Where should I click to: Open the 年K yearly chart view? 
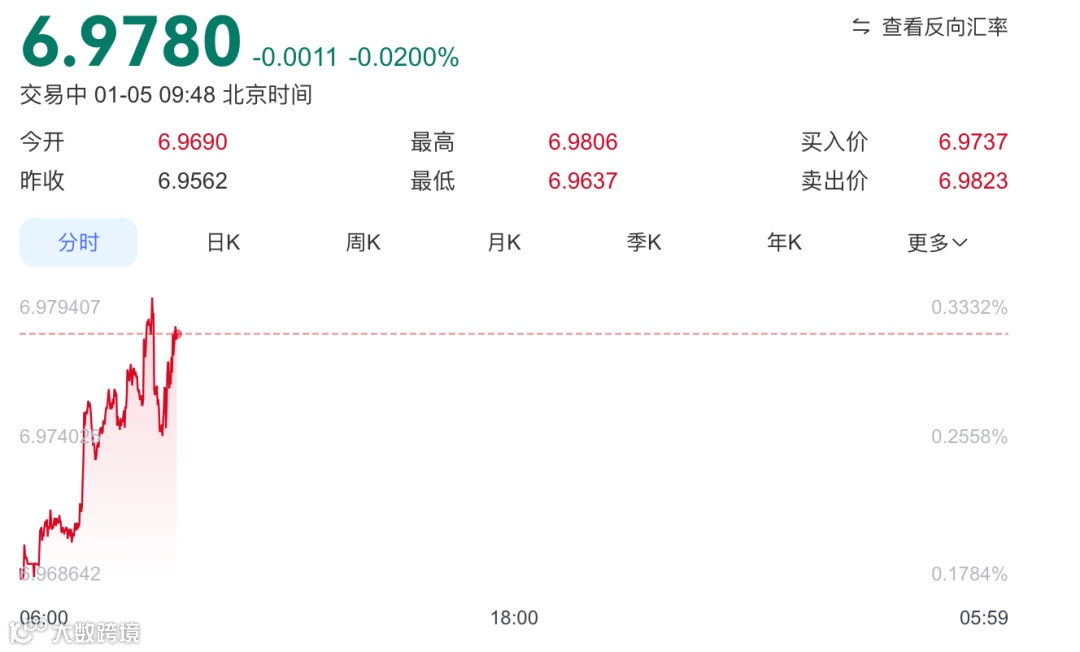pos(784,242)
